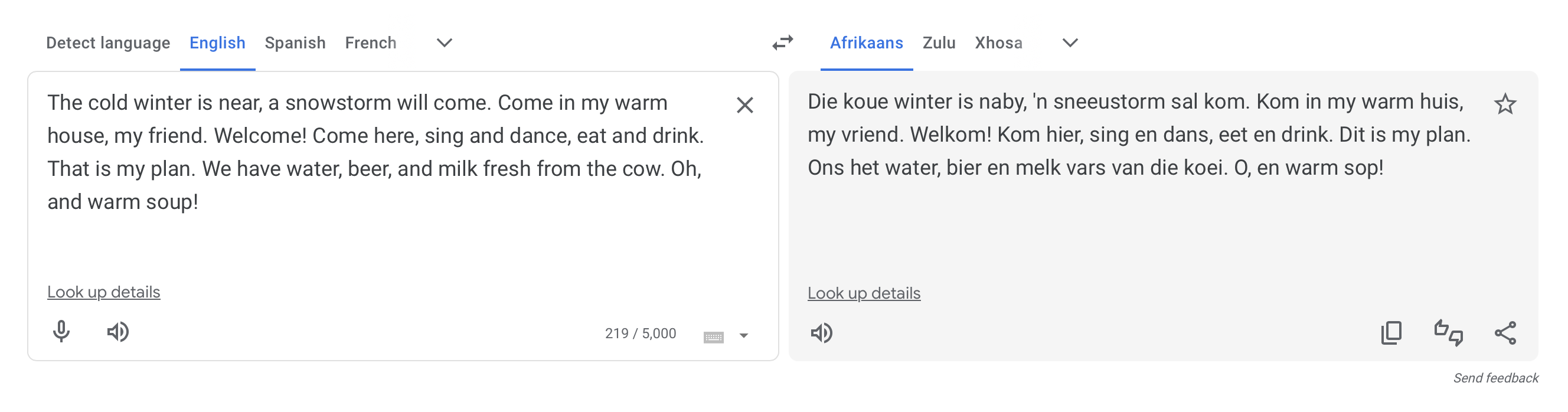
Task: Swap source and target languages
Action: click(783, 42)
